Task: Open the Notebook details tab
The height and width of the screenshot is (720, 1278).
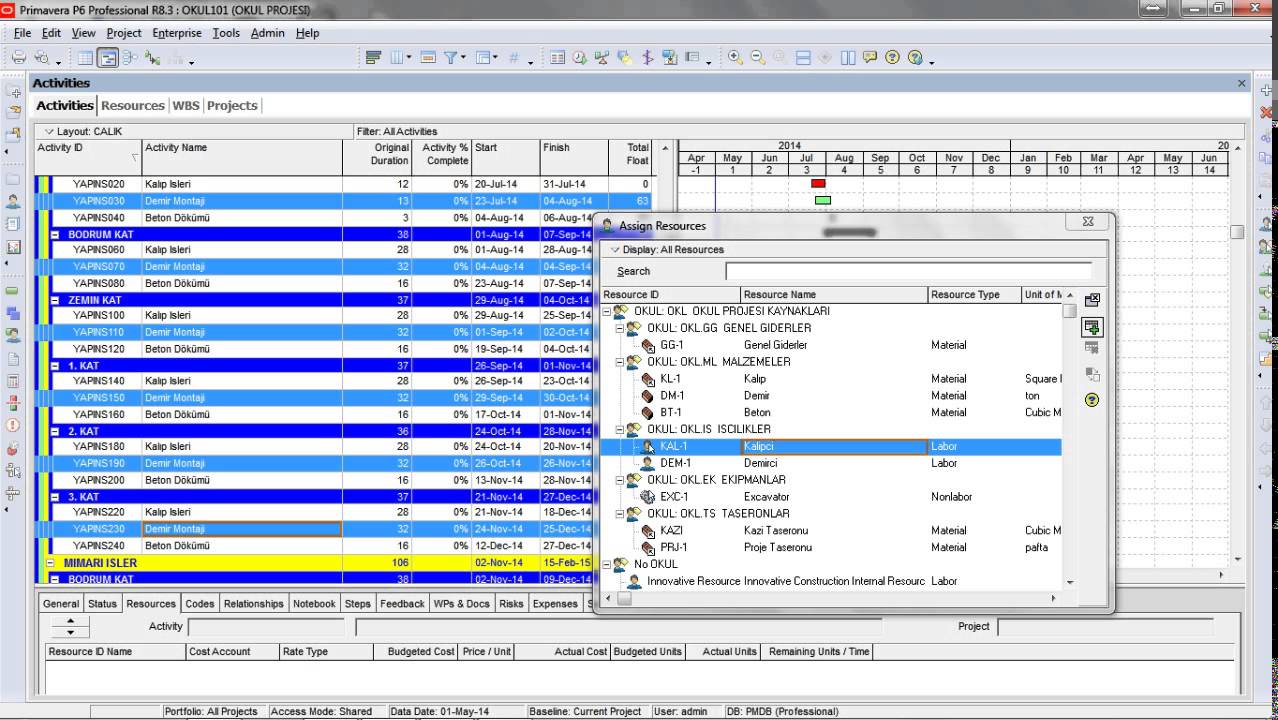Action: (314, 604)
